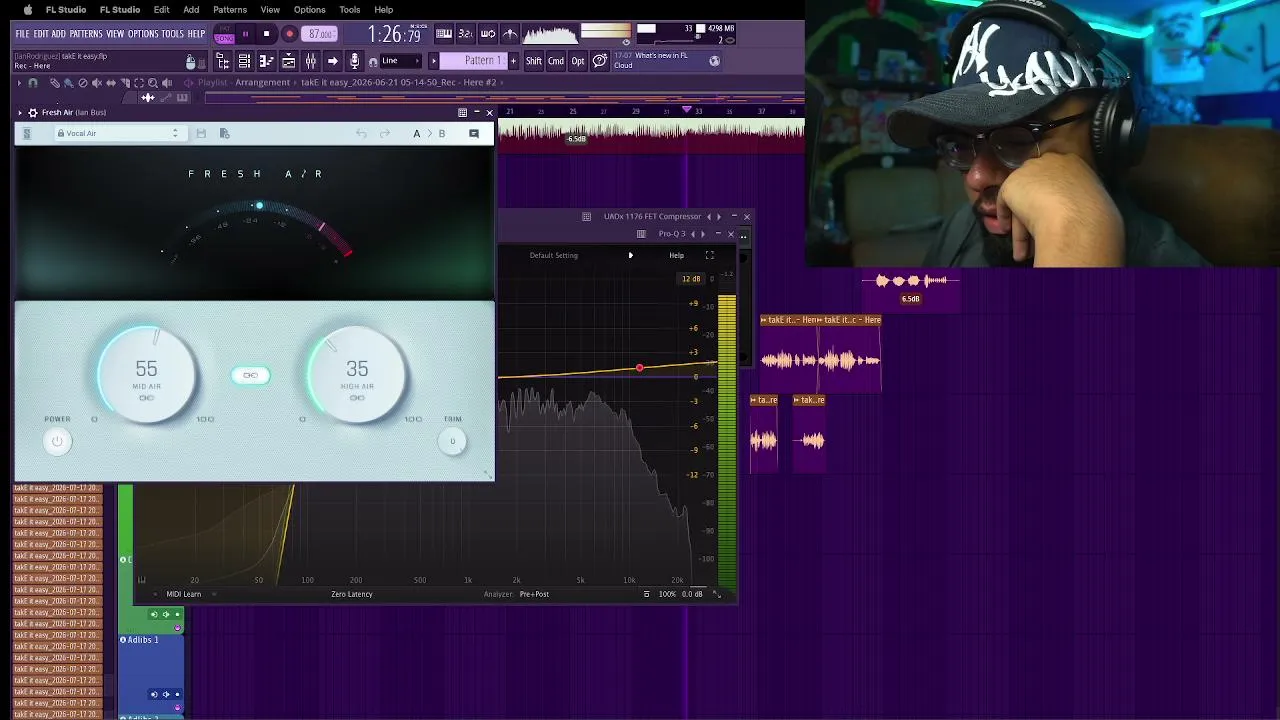Click the red EQ band point
The height and width of the screenshot is (720, 1280).
coord(640,369)
